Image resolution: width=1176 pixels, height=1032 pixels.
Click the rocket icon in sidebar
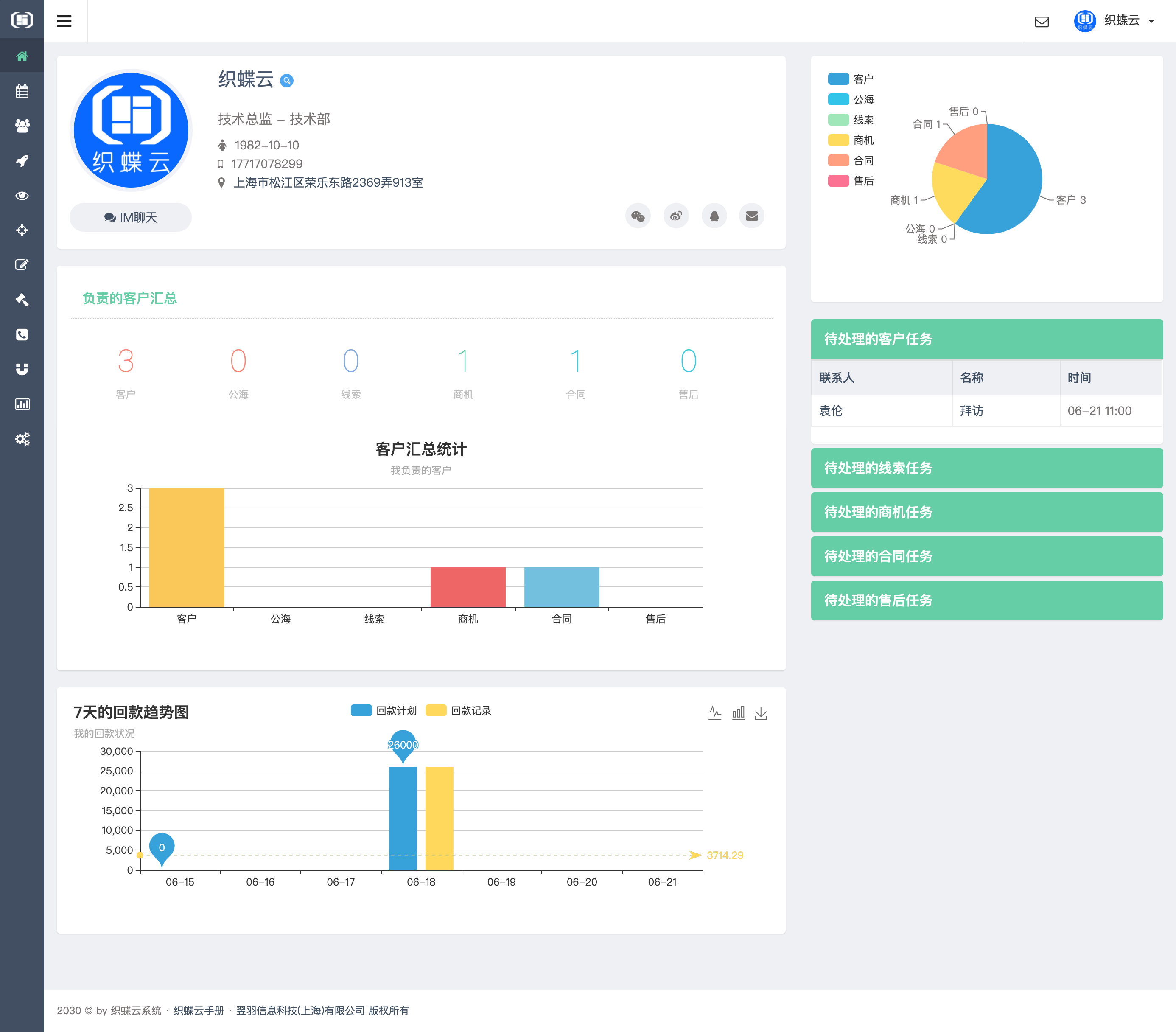pyautogui.click(x=22, y=160)
